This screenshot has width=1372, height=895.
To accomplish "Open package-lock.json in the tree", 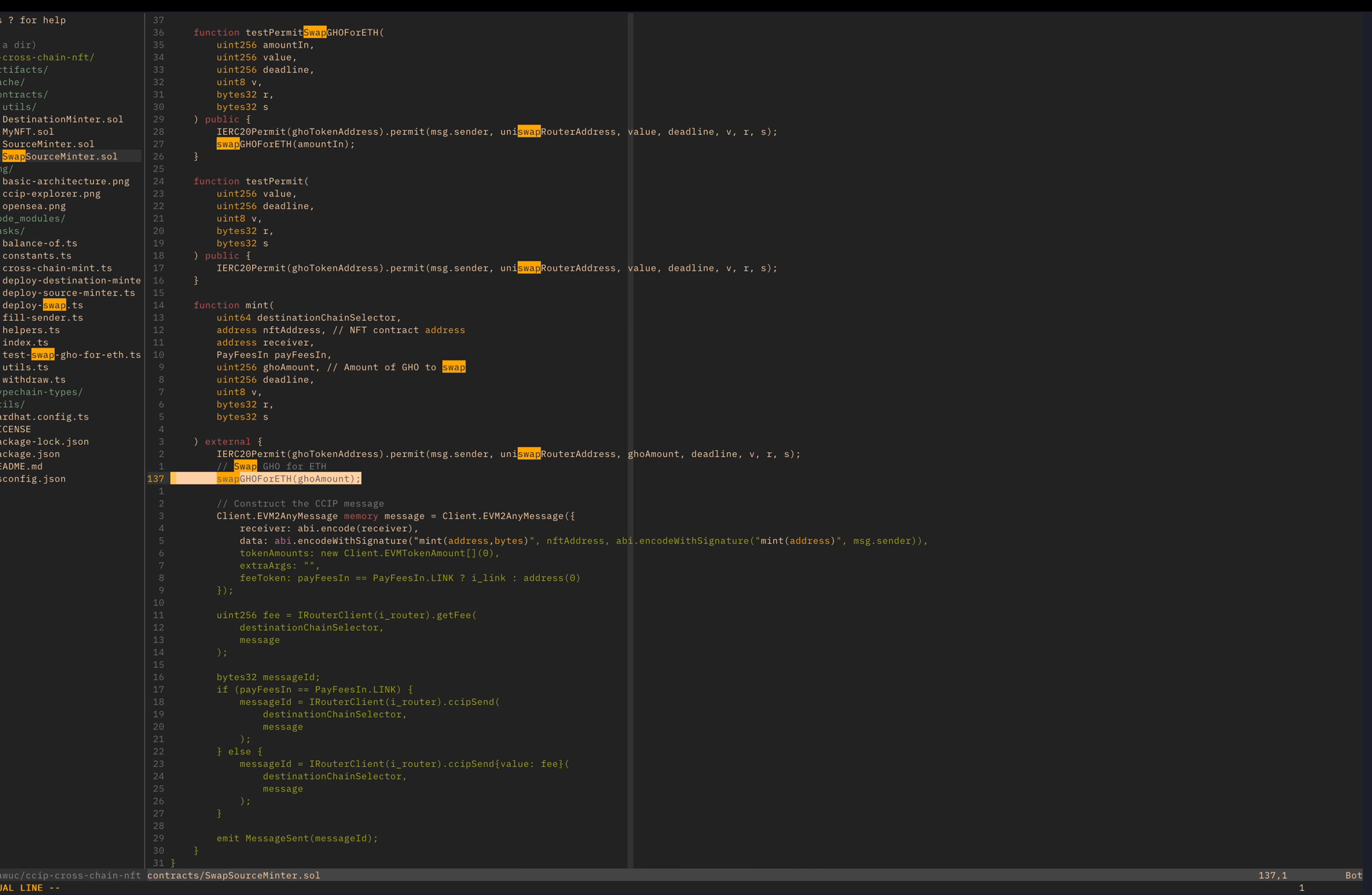I will click(44, 441).
